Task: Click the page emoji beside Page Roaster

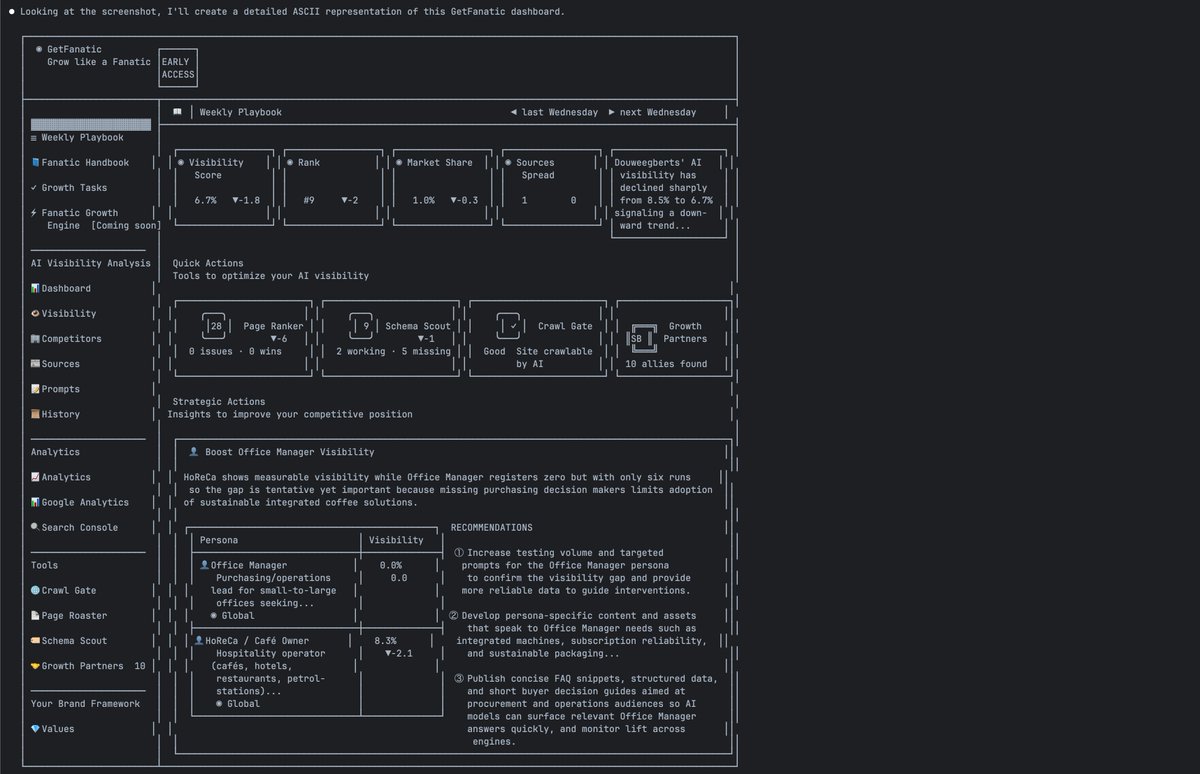Action: (35, 615)
